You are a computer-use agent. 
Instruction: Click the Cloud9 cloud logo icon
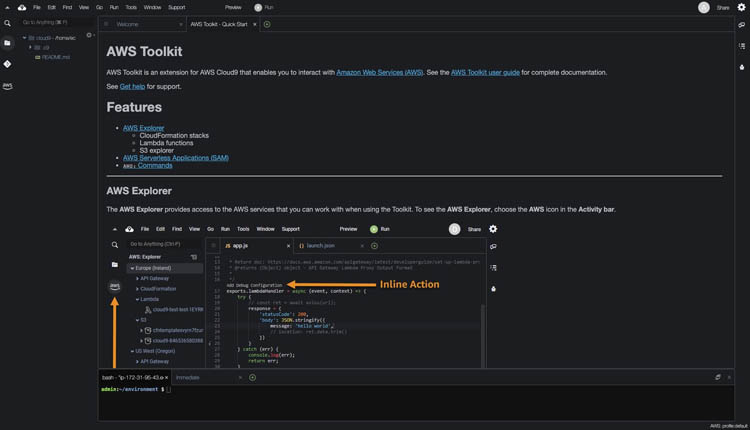[22, 7]
